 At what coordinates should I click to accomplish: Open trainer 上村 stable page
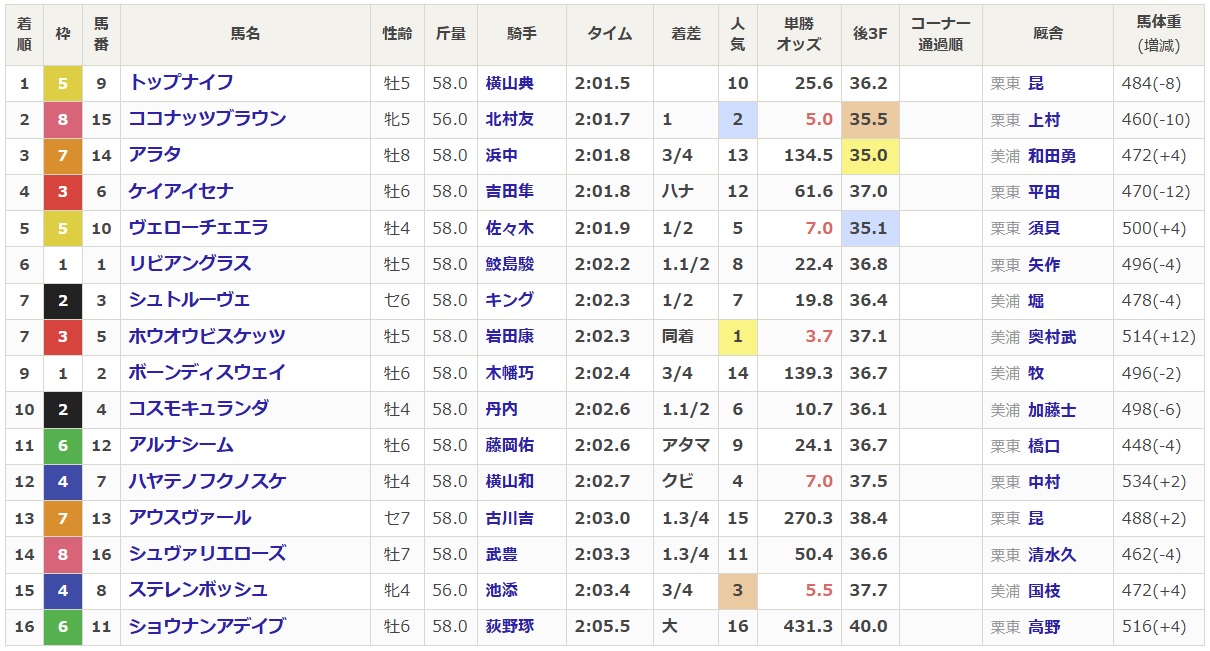(x=1043, y=120)
